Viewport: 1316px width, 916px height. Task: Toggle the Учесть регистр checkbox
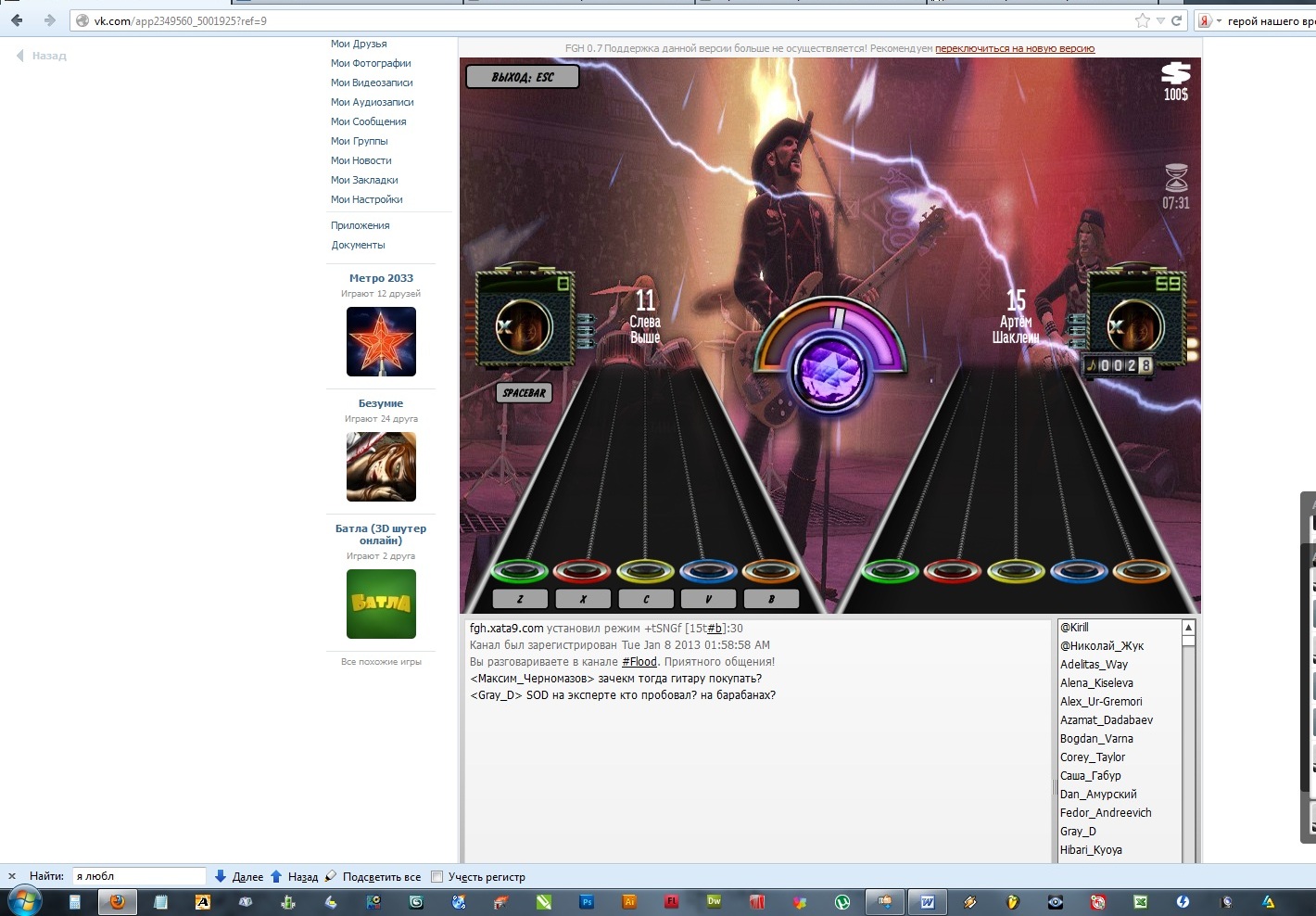[437, 876]
